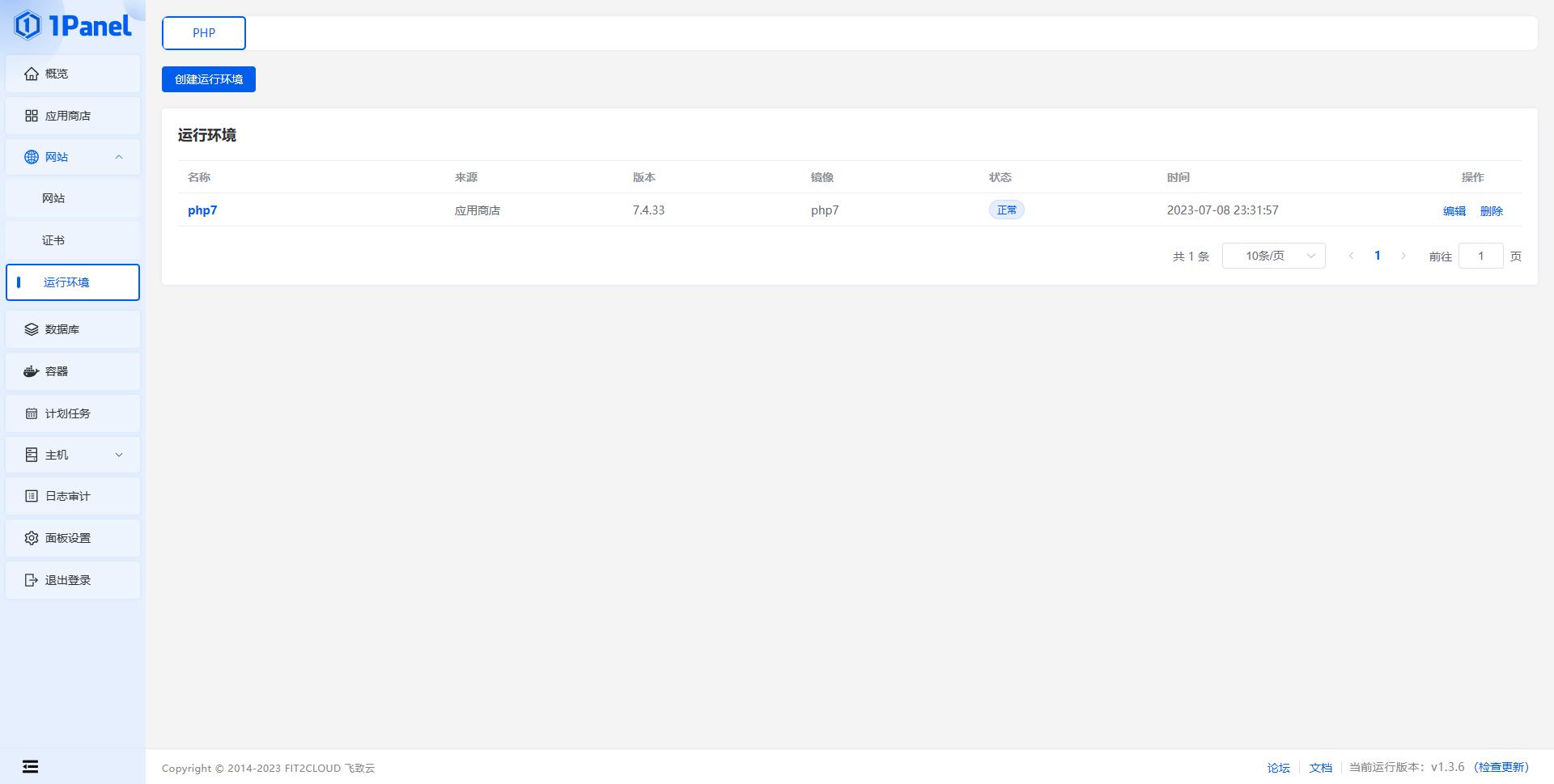Go to the previous page arrow
The height and width of the screenshot is (784, 1554).
coord(1351,256)
